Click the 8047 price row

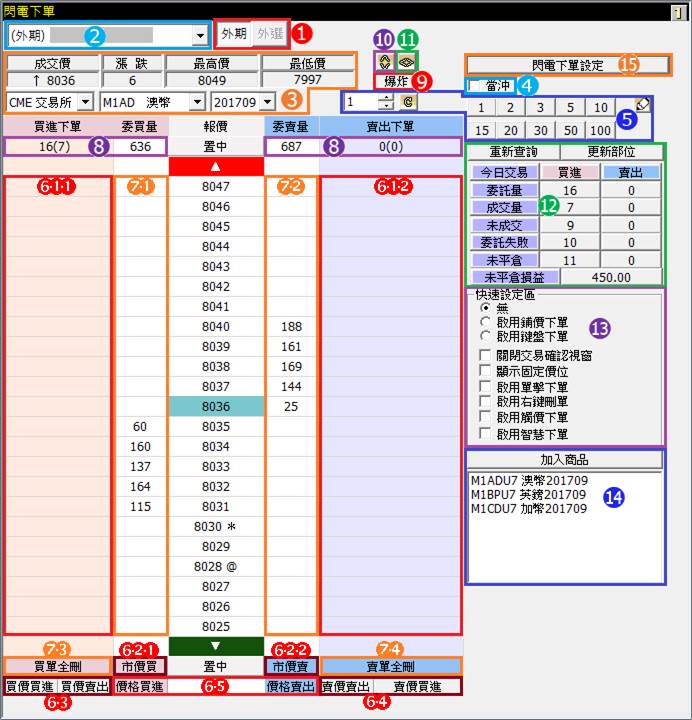tap(216, 186)
